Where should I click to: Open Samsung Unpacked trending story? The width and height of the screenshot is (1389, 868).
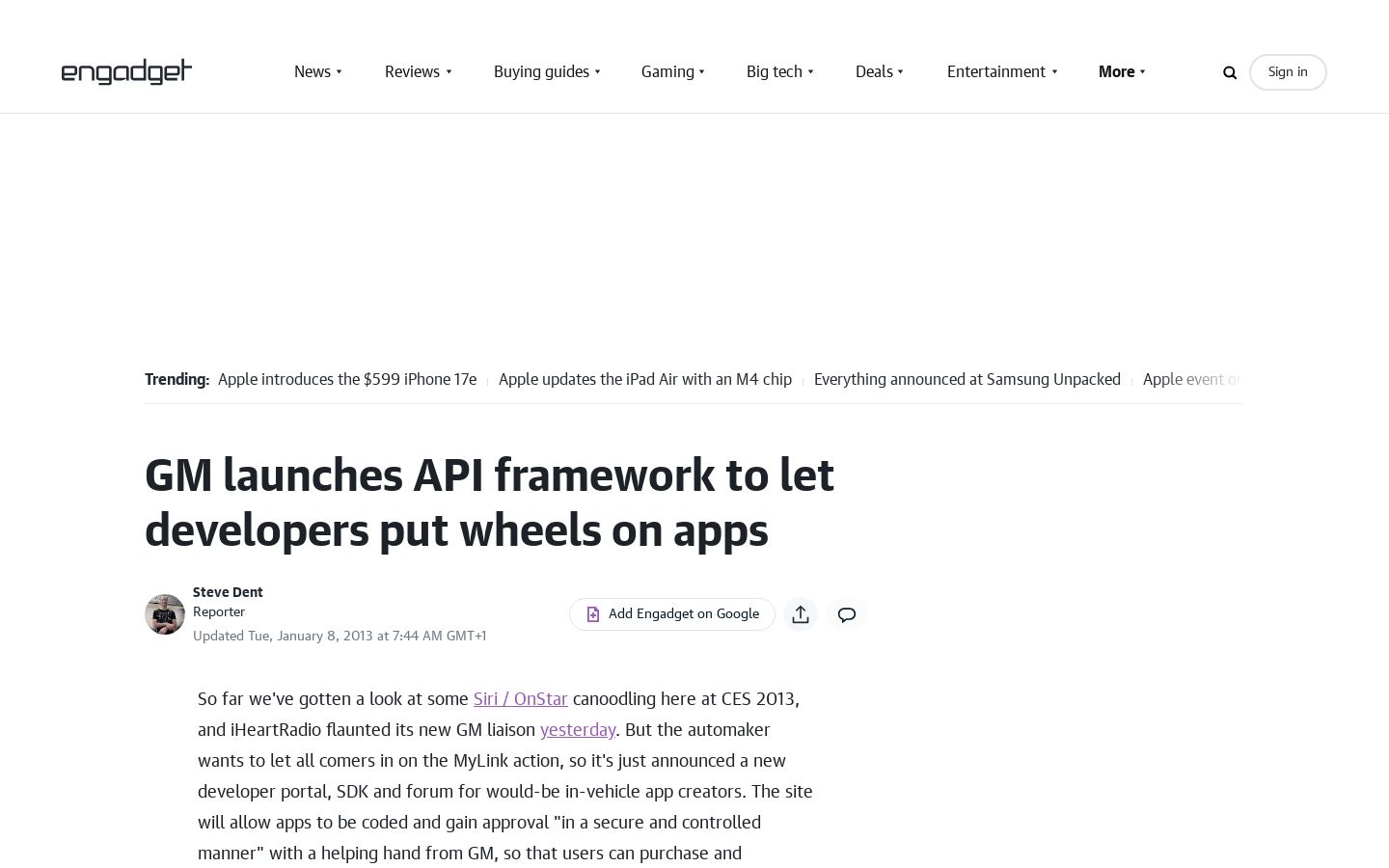tap(967, 379)
